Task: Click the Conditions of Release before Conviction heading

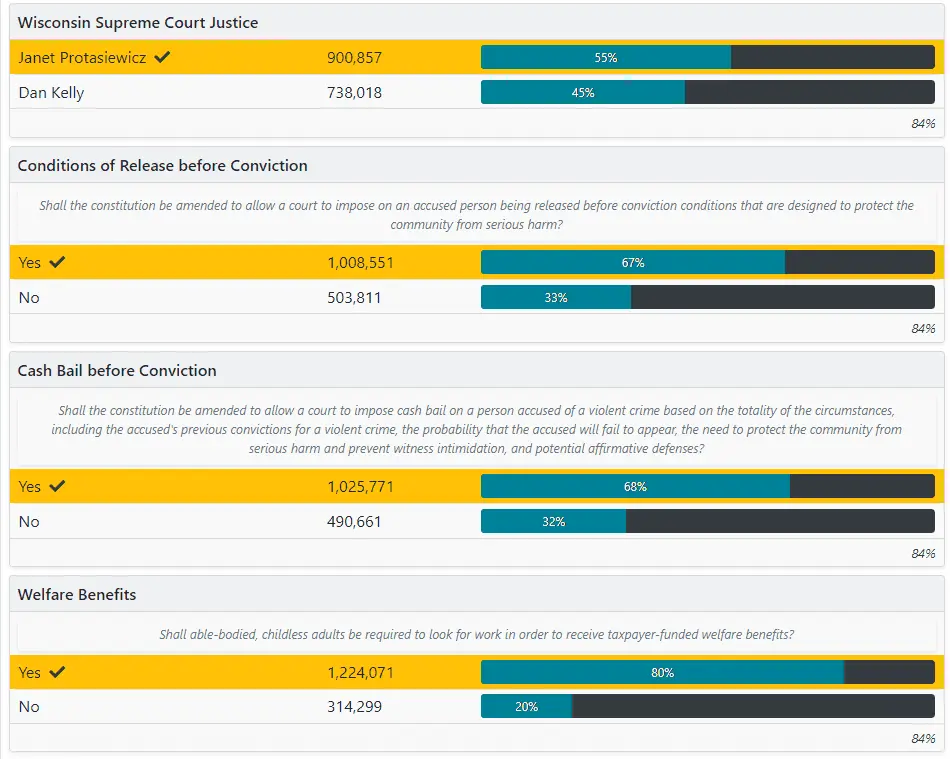Action: [x=163, y=166]
